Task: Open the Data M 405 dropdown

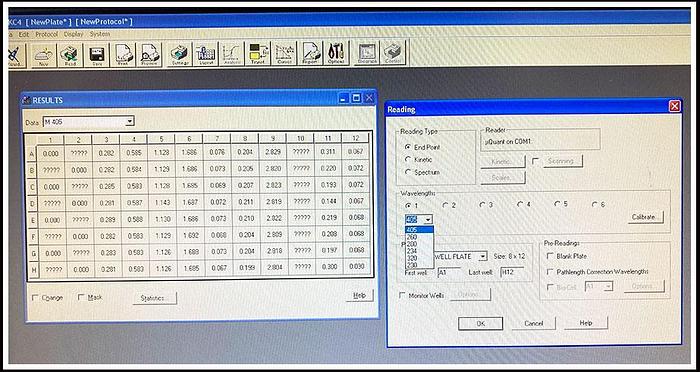Action: click(129, 121)
